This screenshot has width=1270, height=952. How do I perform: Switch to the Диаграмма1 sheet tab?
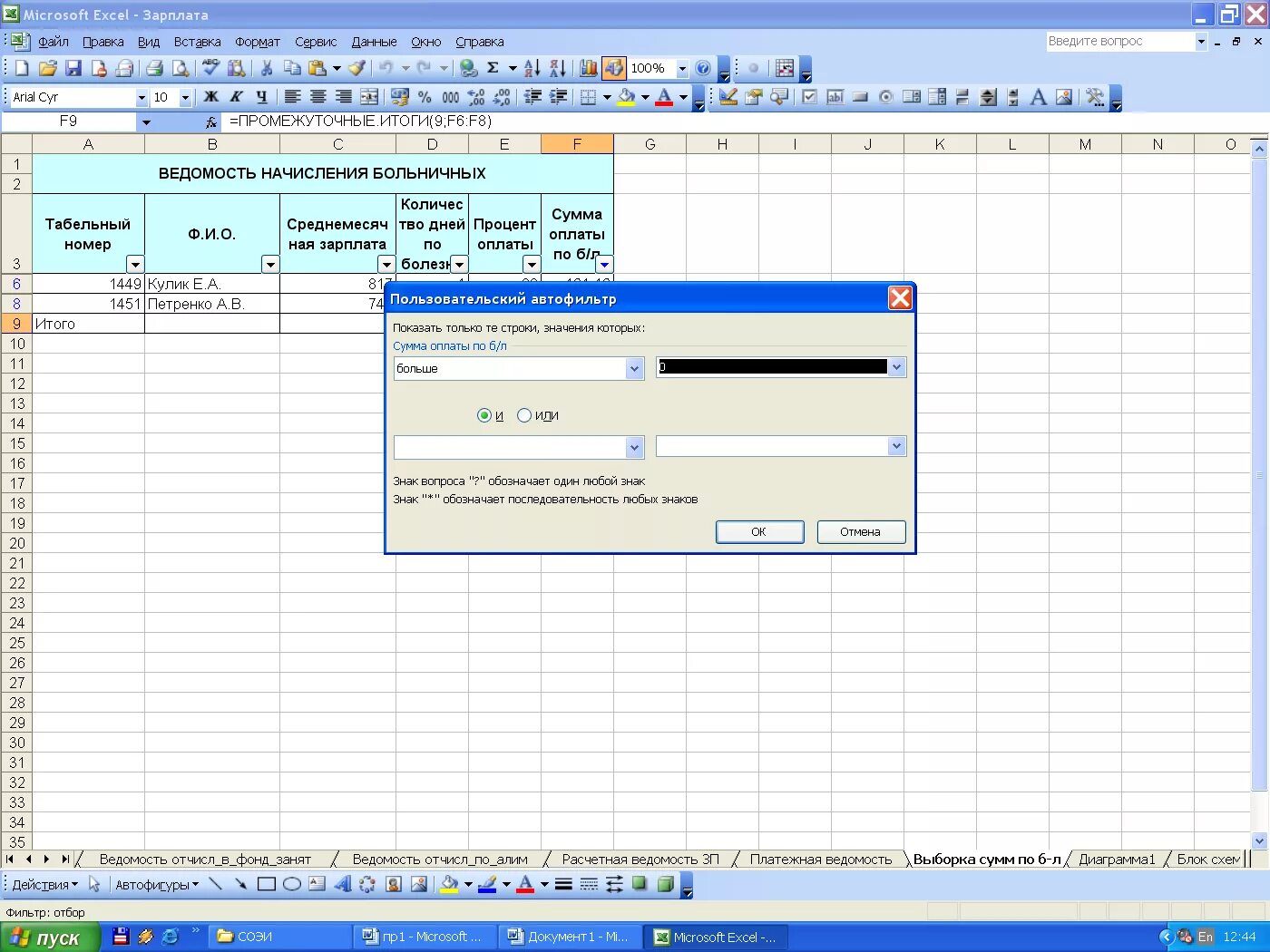click(x=1117, y=860)
